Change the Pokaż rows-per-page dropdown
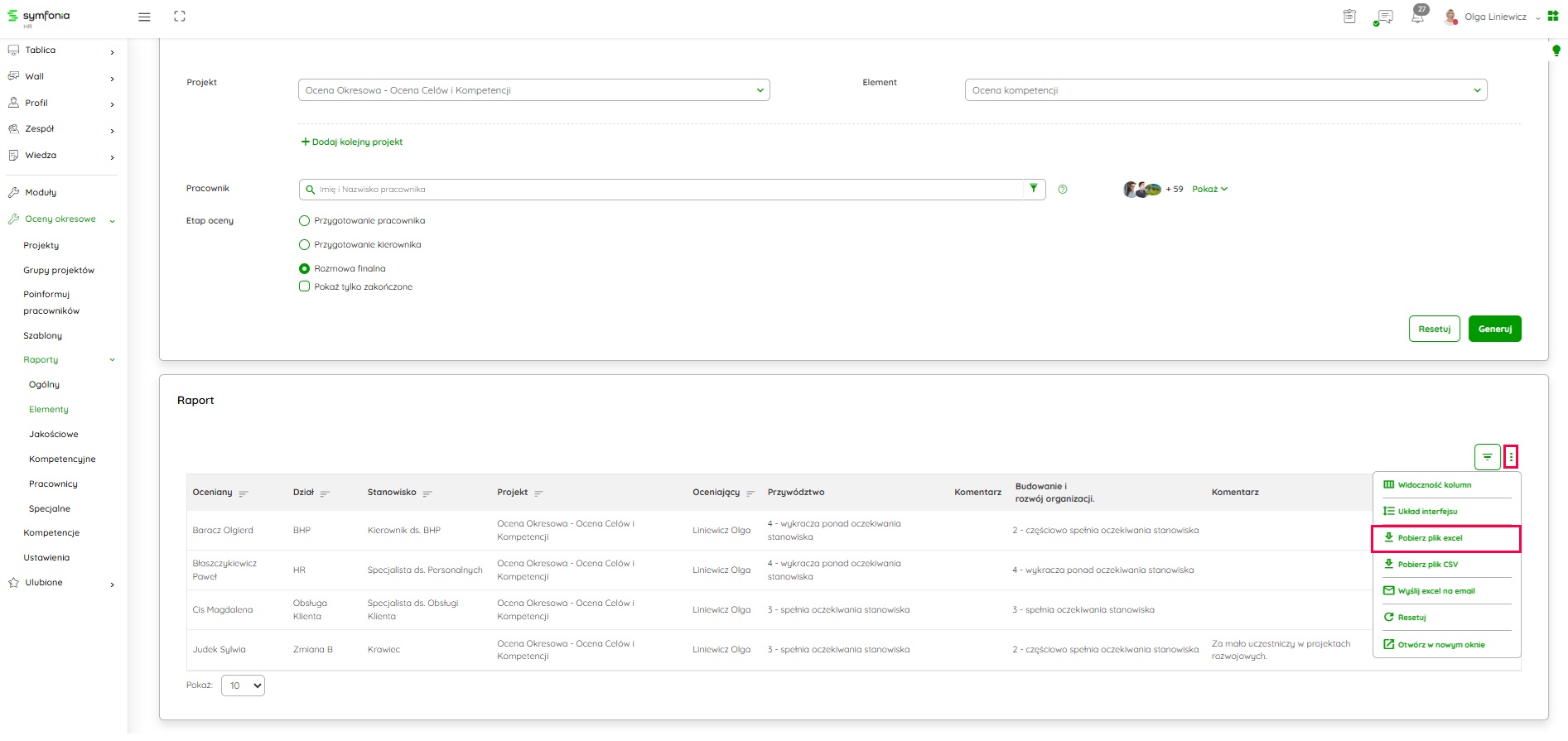This screenshot has width=1568, height=741. tap(243, 686)
